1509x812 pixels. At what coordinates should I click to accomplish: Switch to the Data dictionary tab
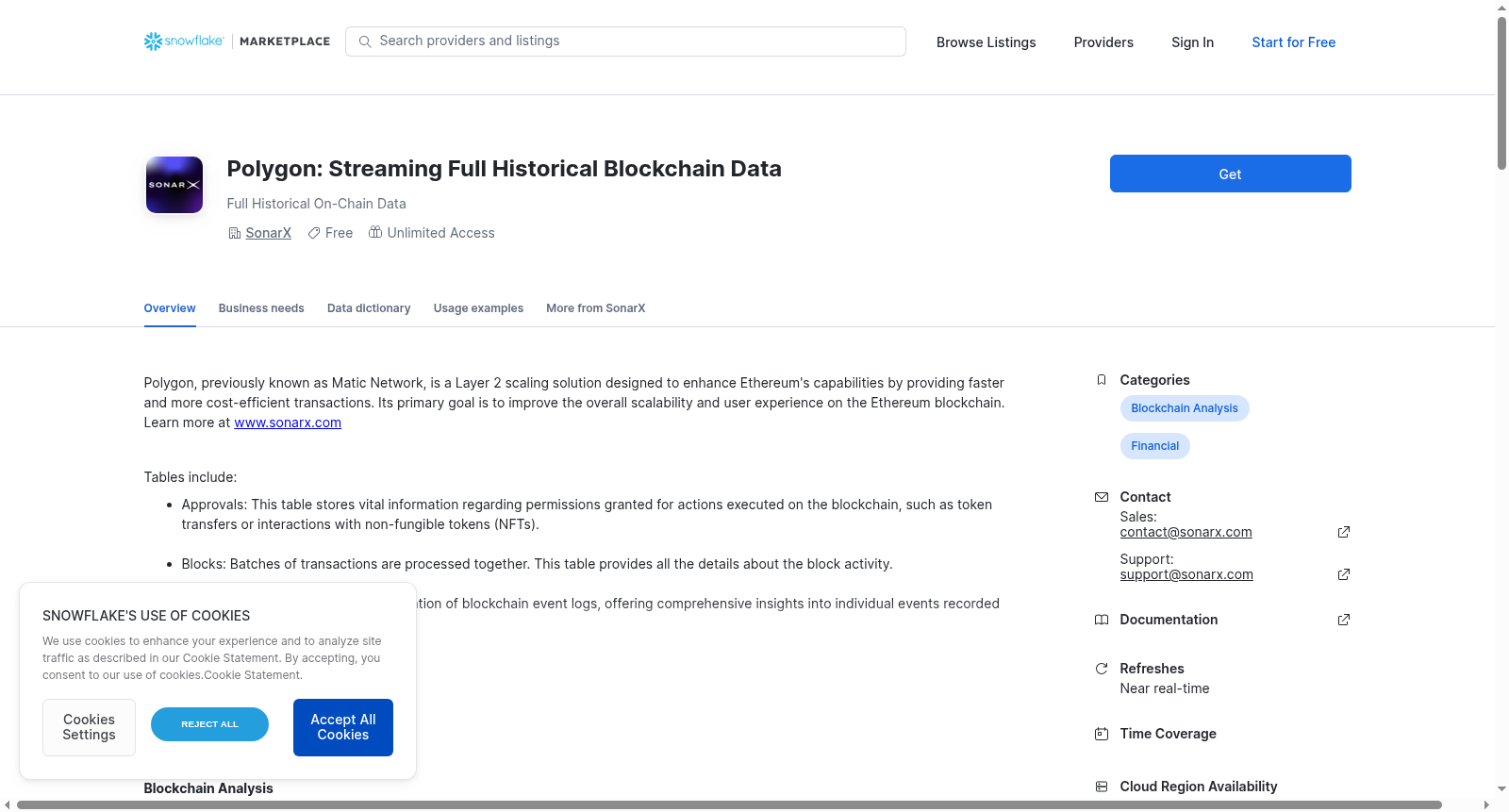(x=369, y=308)
